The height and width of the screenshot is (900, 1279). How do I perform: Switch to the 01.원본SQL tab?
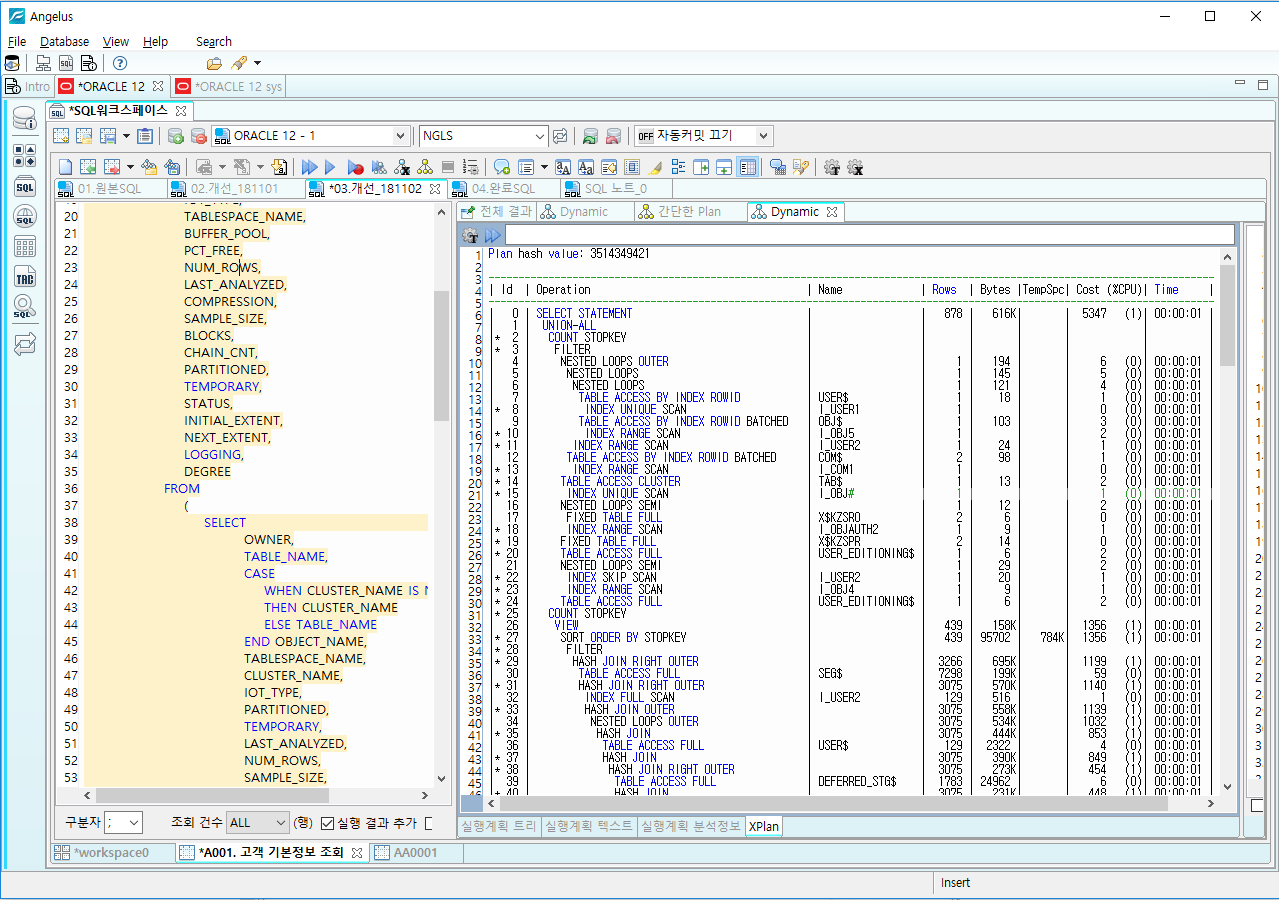coord(110,189)
